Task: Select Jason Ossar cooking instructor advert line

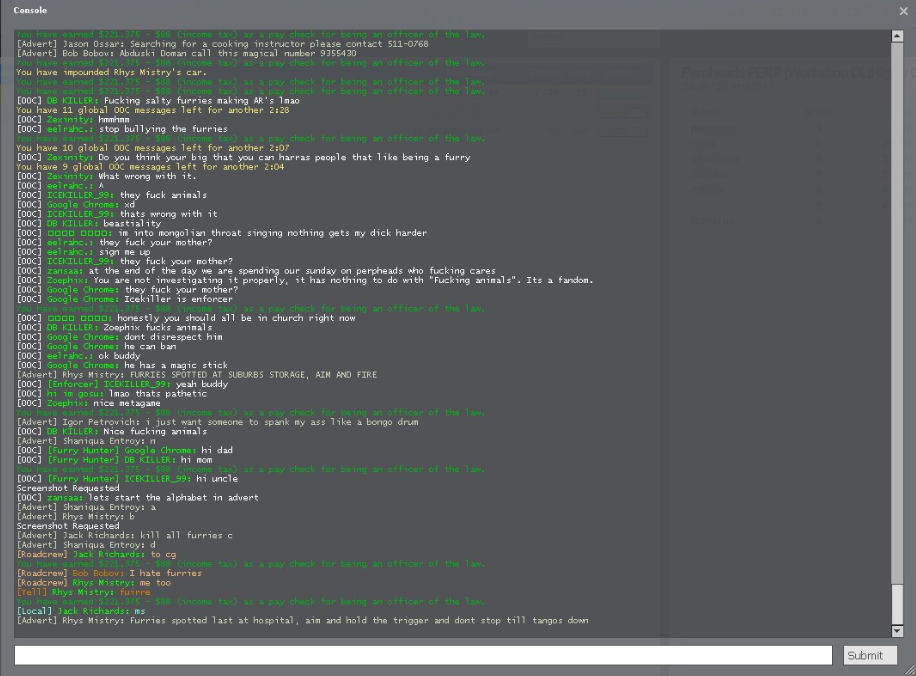Action: pyautogui.click(x=223, y=44)
